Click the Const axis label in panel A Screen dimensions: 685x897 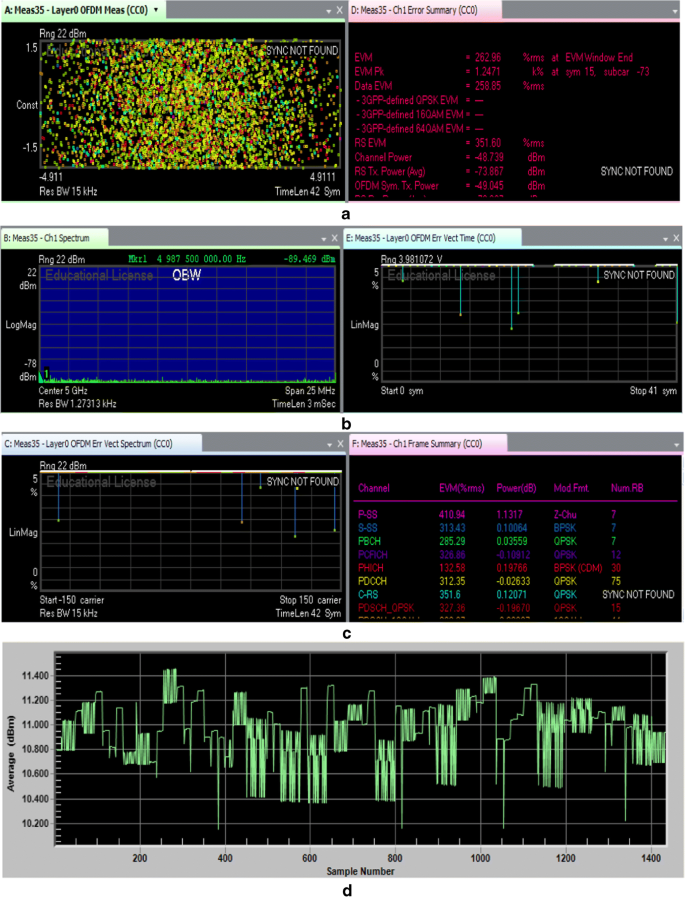pos(27,105)
